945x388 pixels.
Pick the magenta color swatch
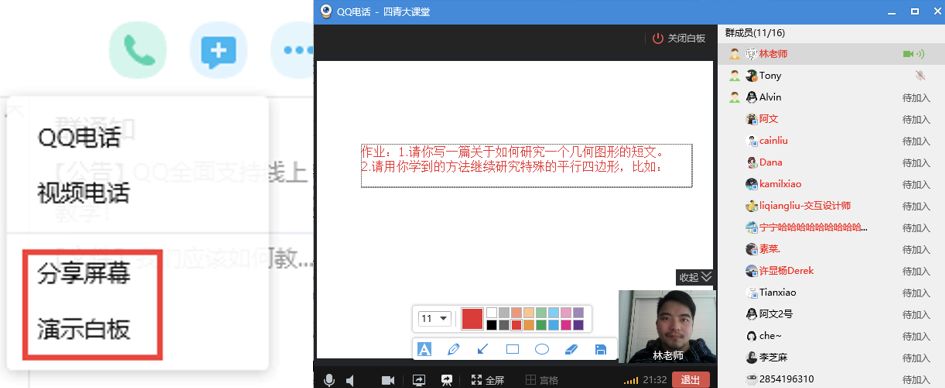(x=566, y=325)
